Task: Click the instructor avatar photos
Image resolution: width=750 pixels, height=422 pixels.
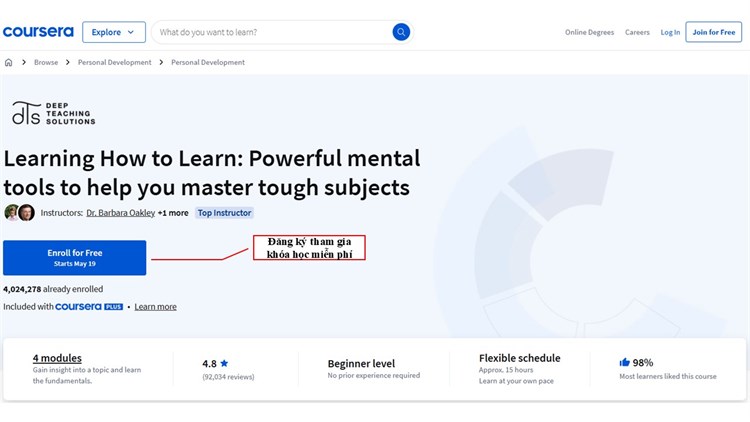Action: [x=20, y=212]
